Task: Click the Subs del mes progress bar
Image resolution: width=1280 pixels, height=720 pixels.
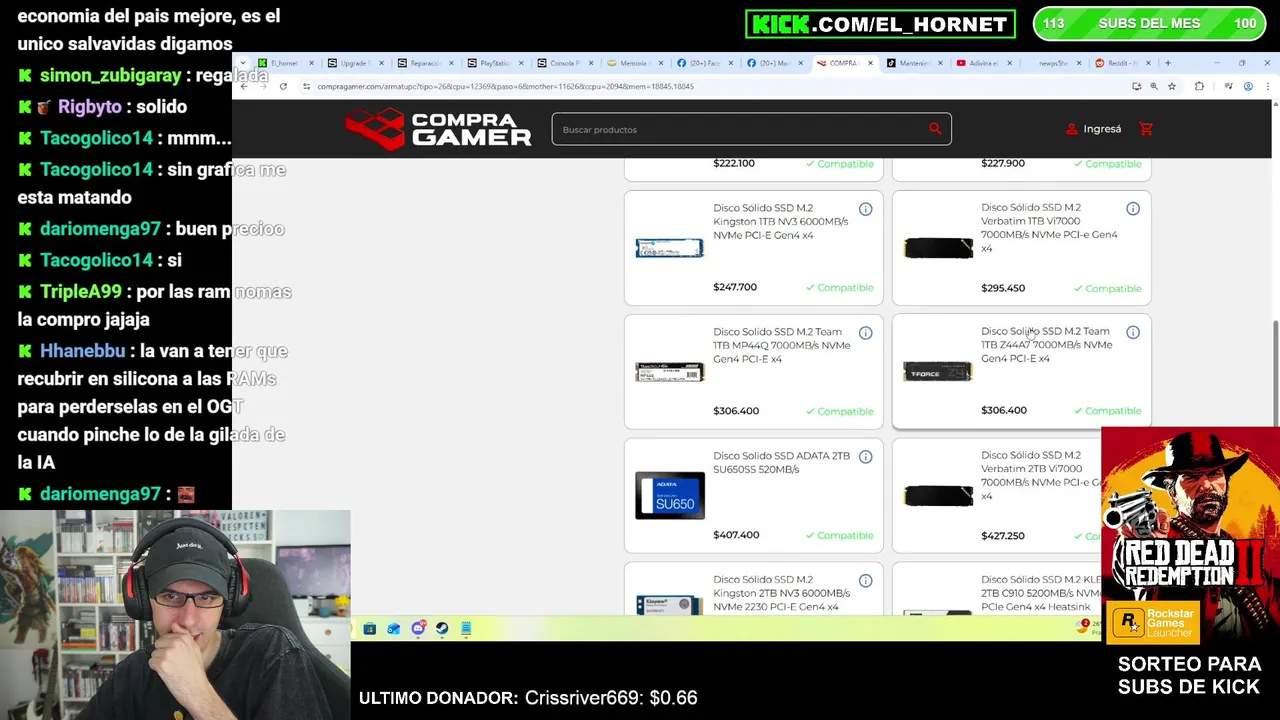Action: (1150, 24)
